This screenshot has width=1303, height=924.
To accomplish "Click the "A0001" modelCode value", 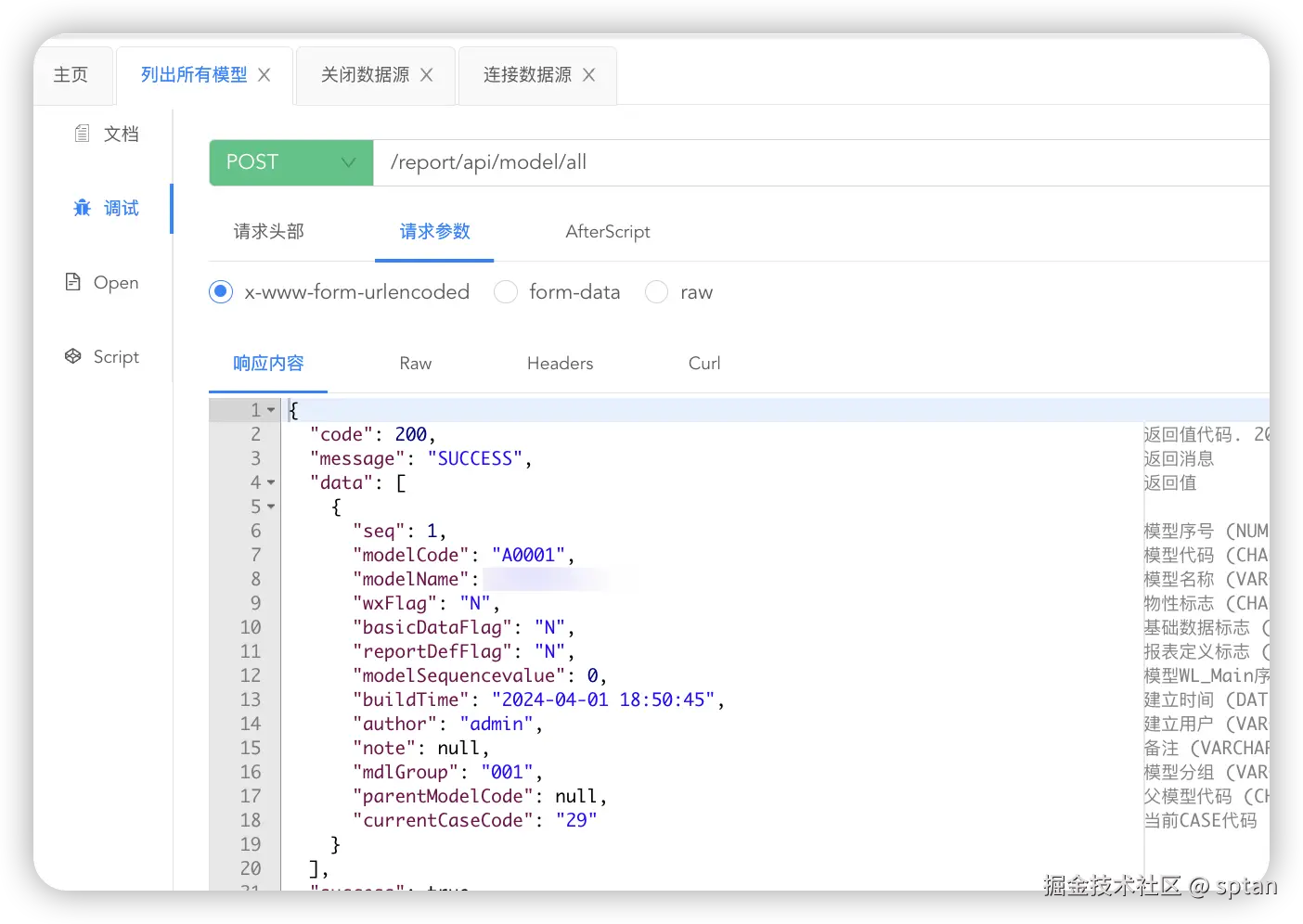I will (x=528, y=555).
